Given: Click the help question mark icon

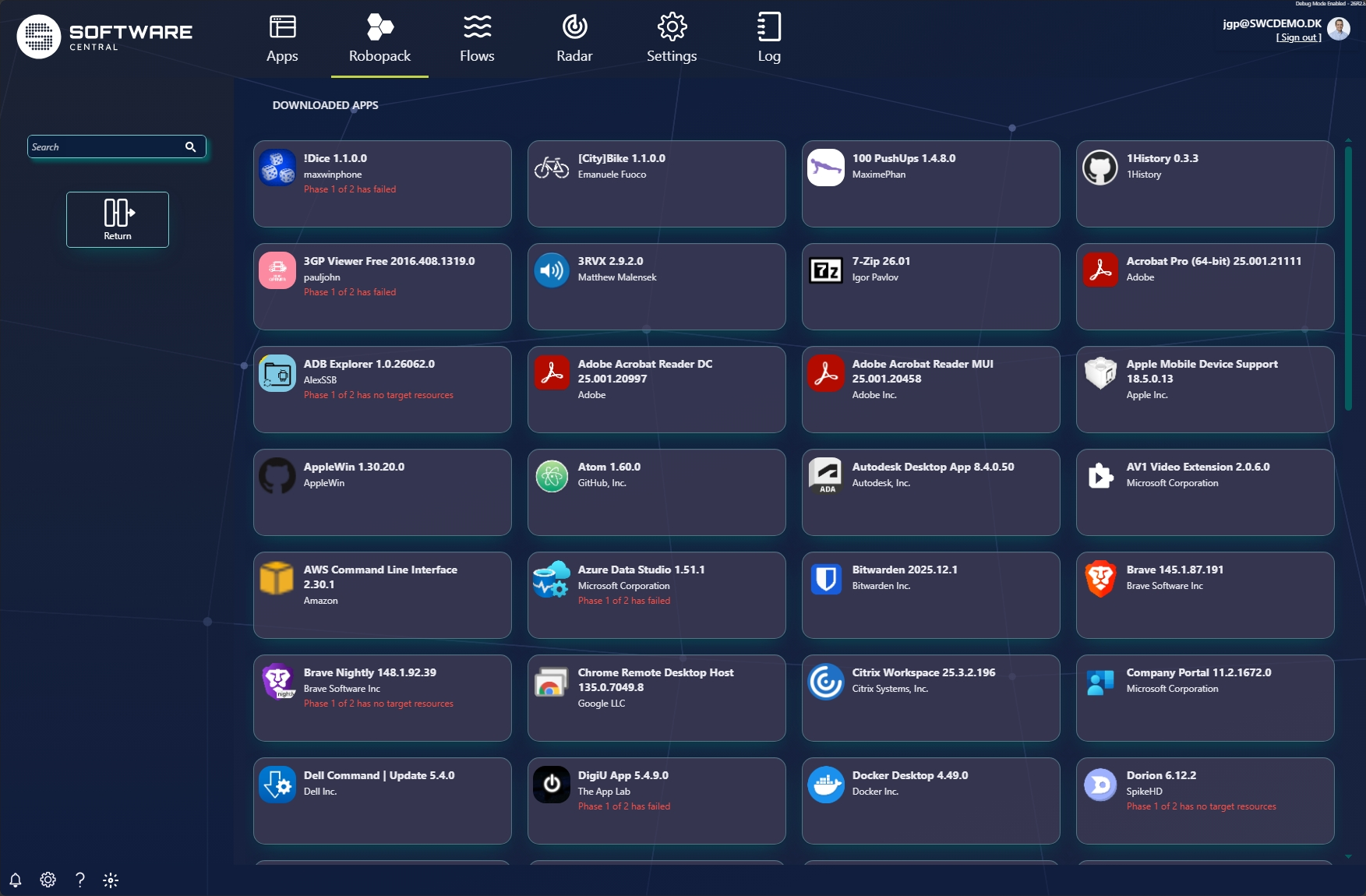Looking at the screenshot, I should point(79,880).
